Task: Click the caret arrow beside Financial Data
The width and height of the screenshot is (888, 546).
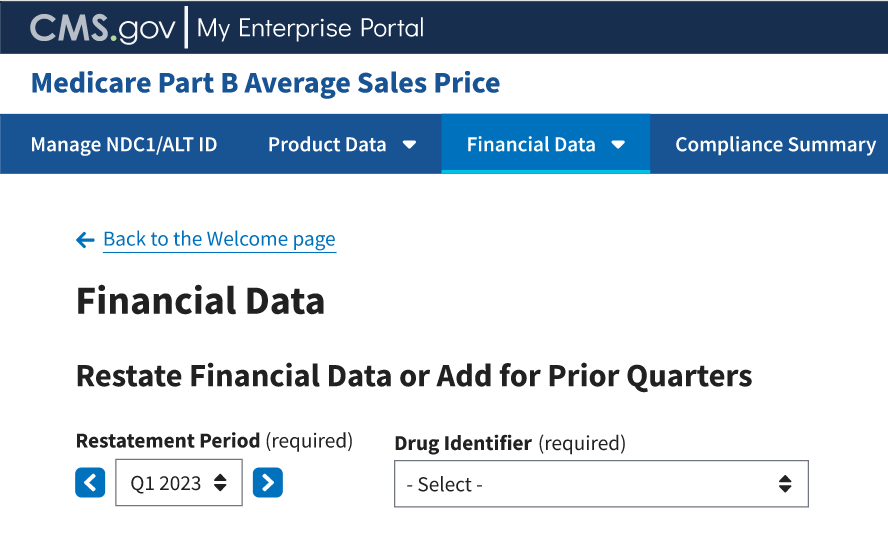Action: tap(618, 145)
